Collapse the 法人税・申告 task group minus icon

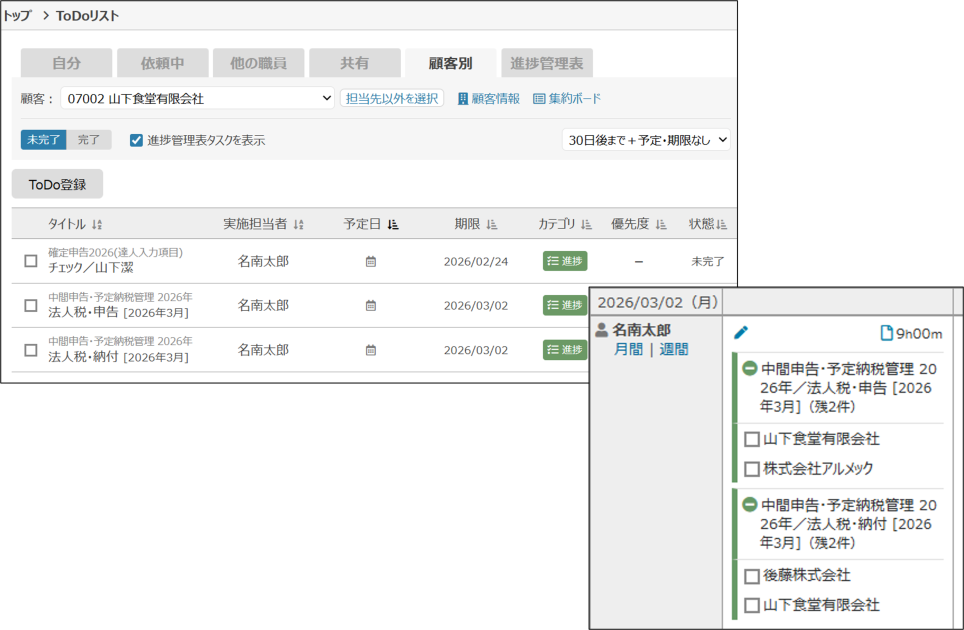(750, 368)
